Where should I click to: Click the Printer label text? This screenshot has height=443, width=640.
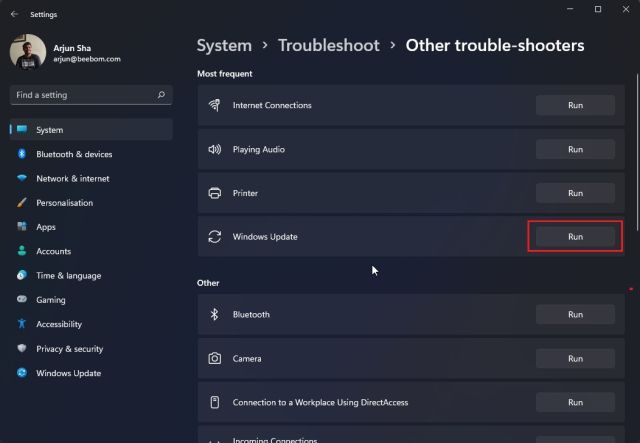[245, 193]
